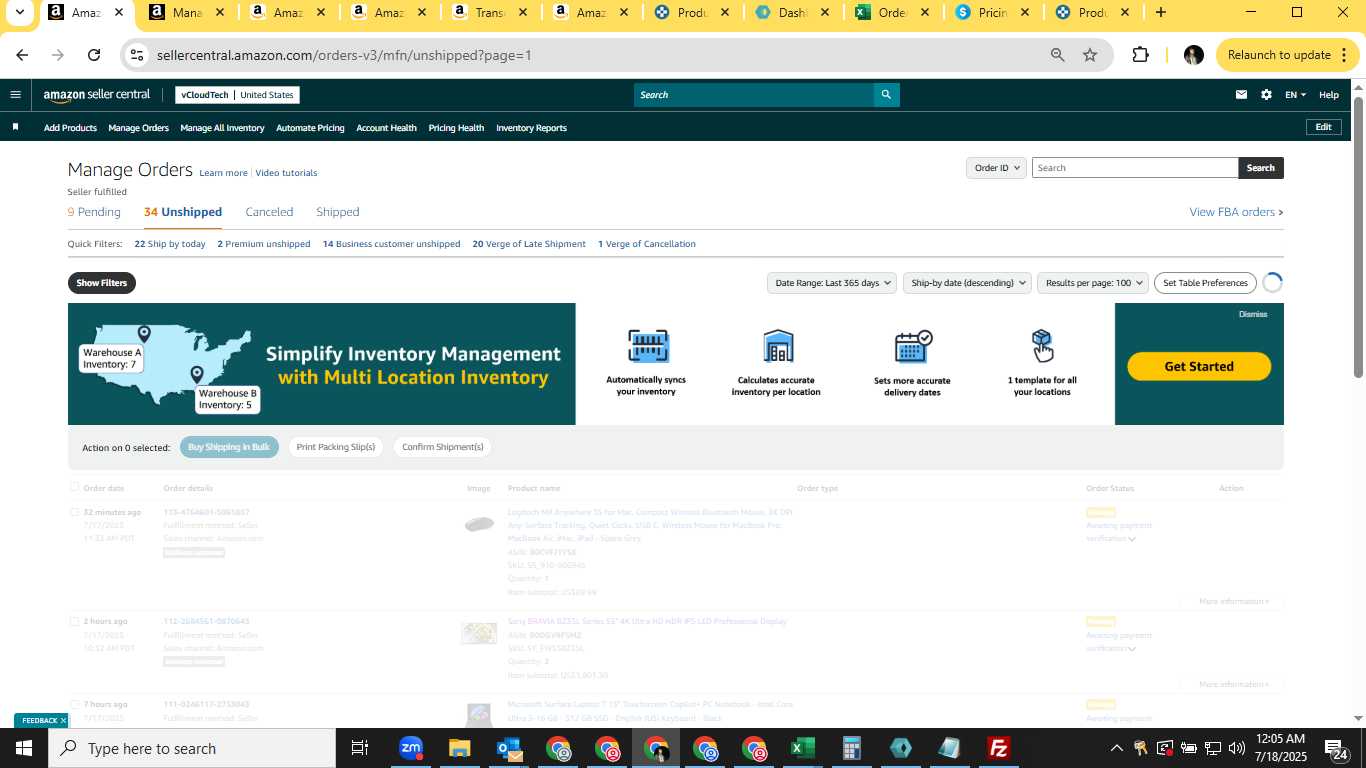This screenshot has width=1366, height=768.
Task: Tick the select-all orders checkbox
Action: (74, 488)
